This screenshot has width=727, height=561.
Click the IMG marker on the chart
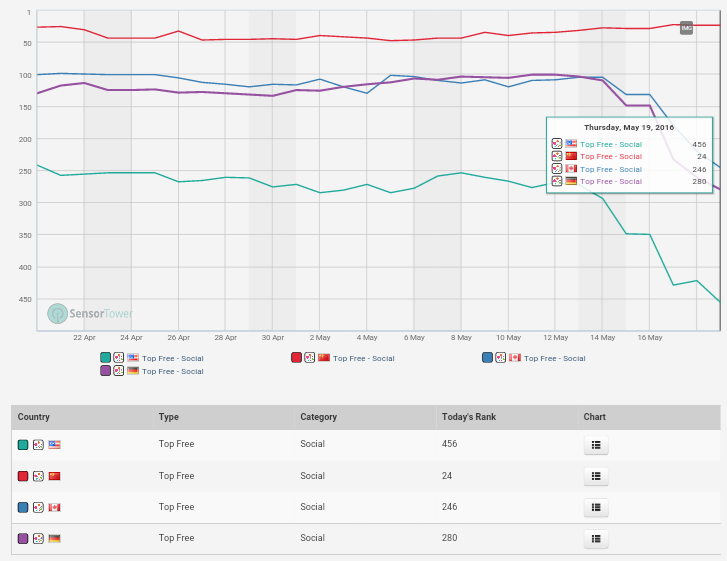pyautogui.click(x=686, y=28)
